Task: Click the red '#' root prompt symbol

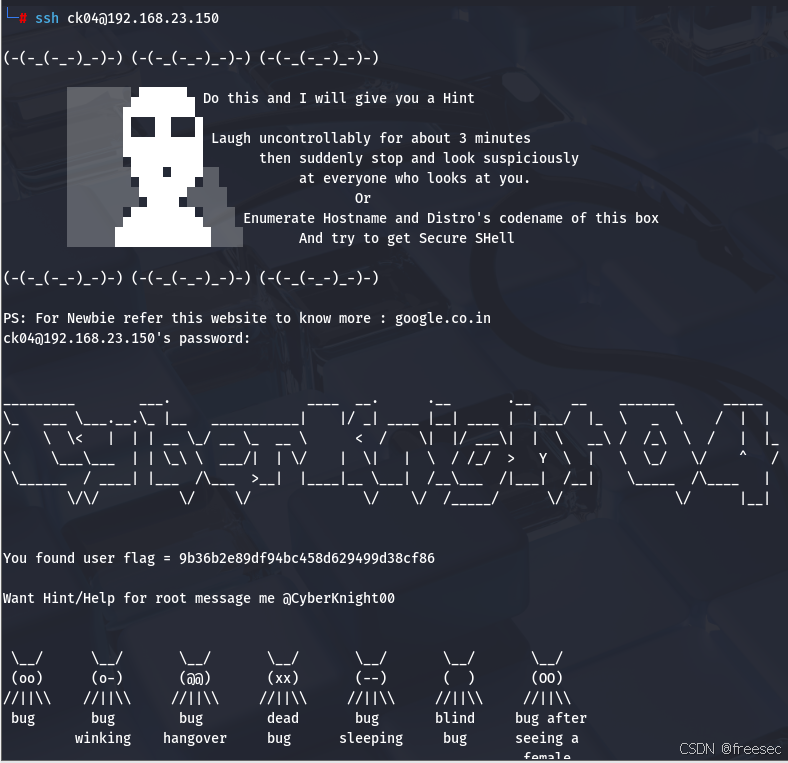Action: pos(23,19)
